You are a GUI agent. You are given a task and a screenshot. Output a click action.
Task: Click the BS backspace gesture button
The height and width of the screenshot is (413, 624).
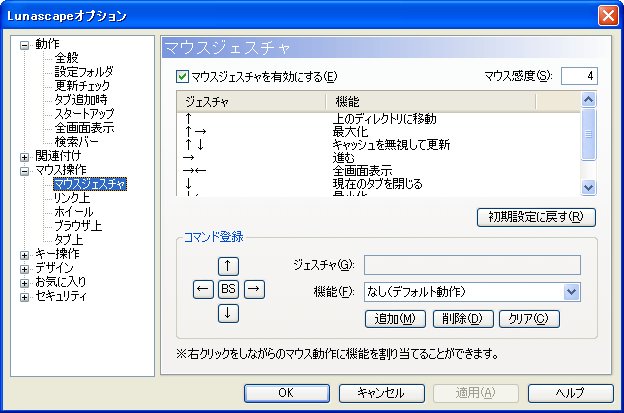[228, 289]
